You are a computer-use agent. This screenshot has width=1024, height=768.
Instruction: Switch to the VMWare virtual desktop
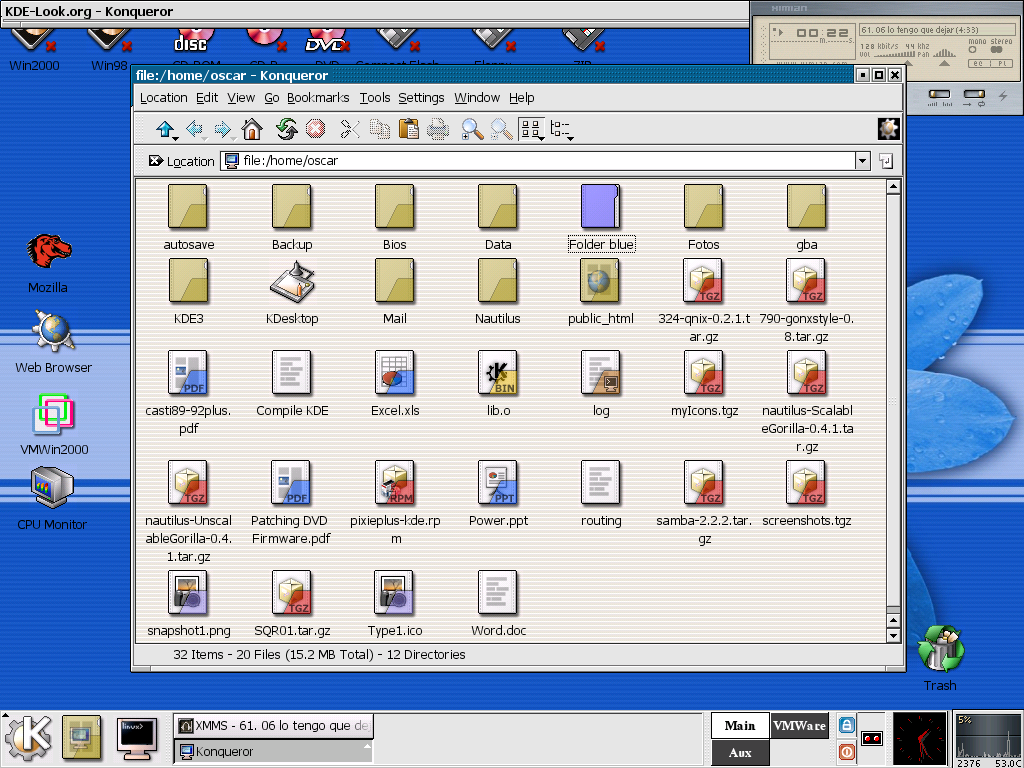(x=799, y=726)
